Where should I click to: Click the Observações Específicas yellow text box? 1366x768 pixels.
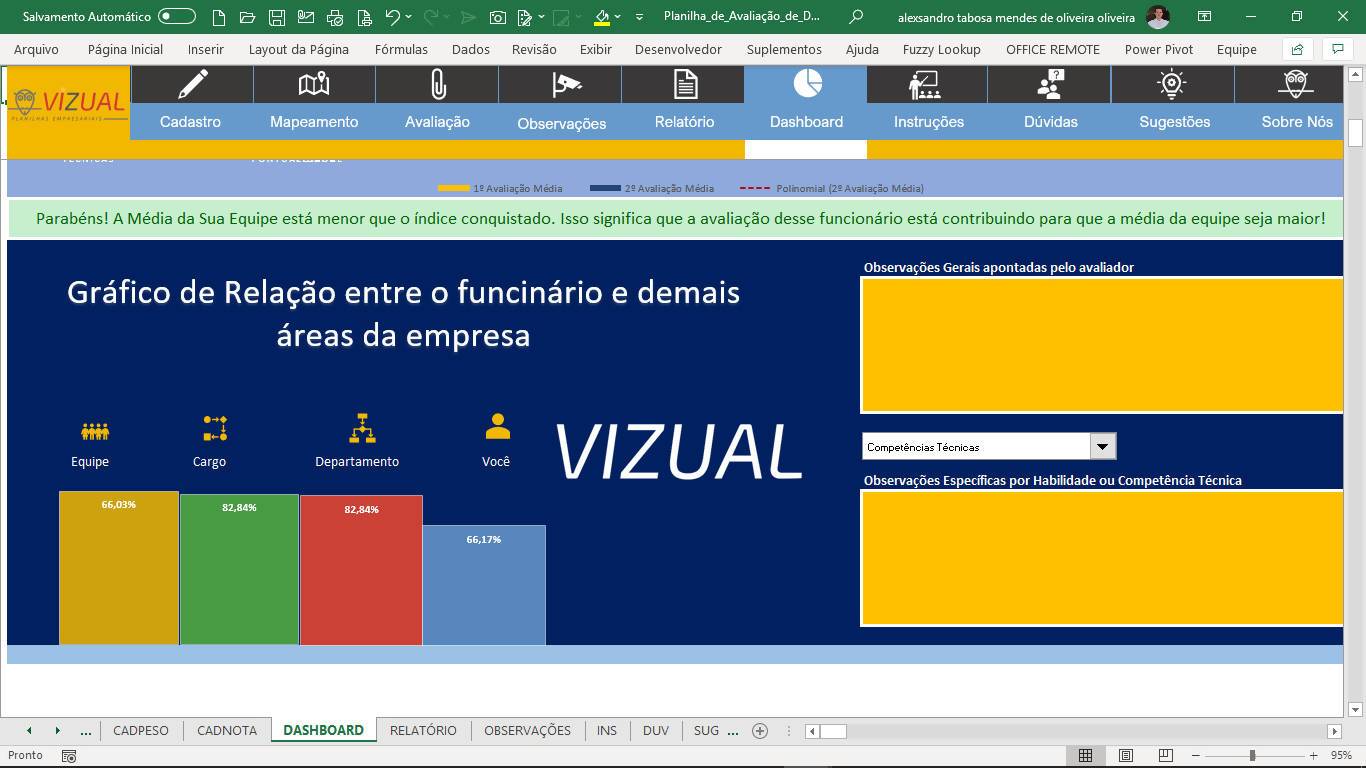[1101, 558]
